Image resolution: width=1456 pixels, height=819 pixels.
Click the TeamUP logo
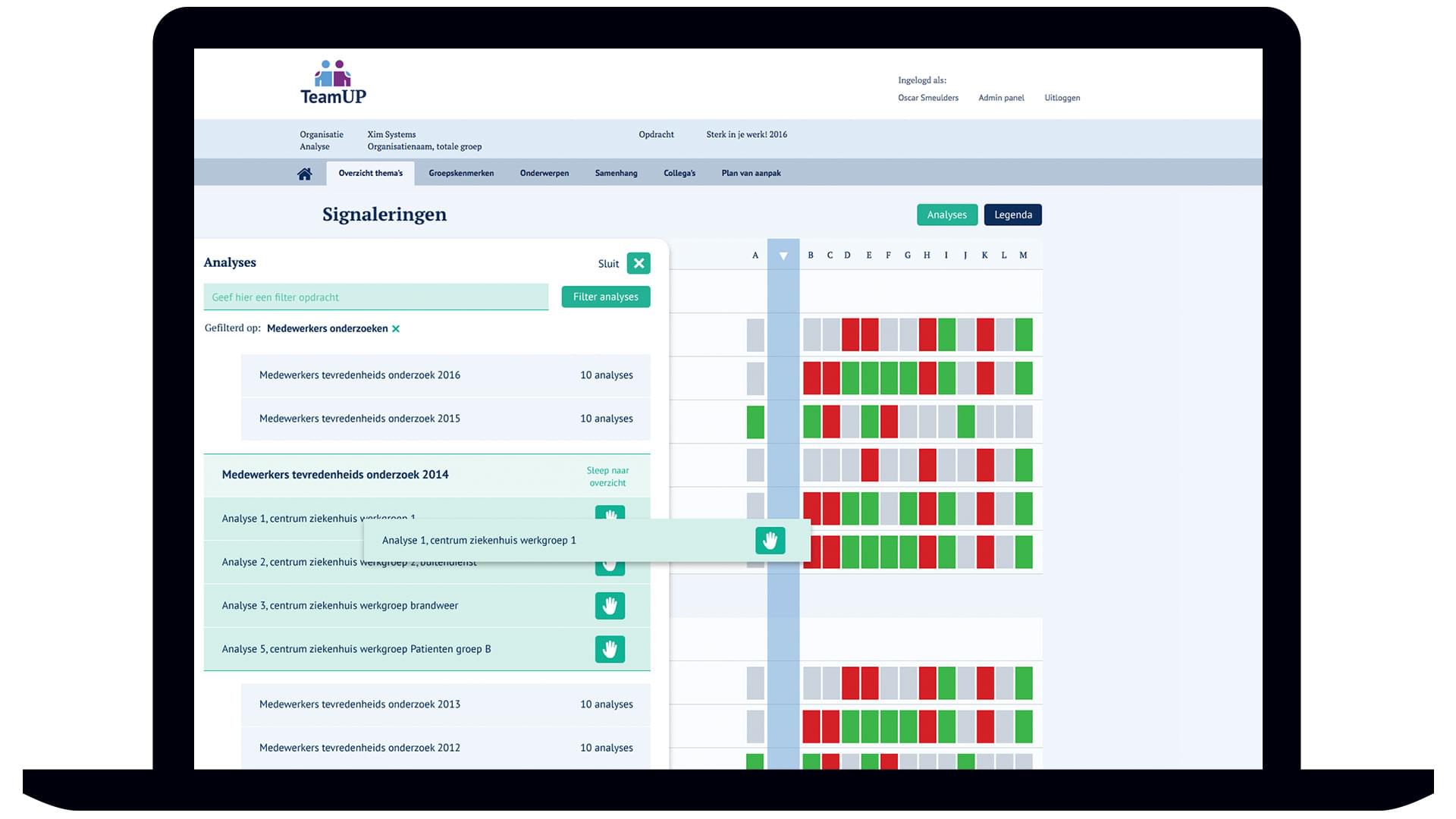[333, 82]
